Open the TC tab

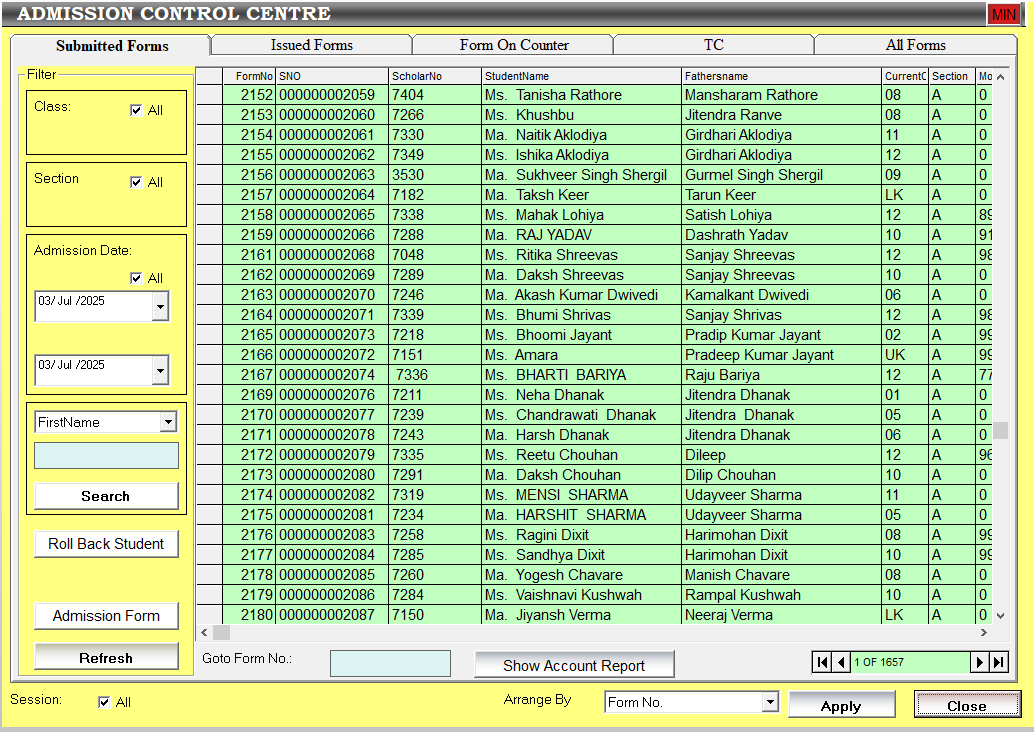pos(714,45)
